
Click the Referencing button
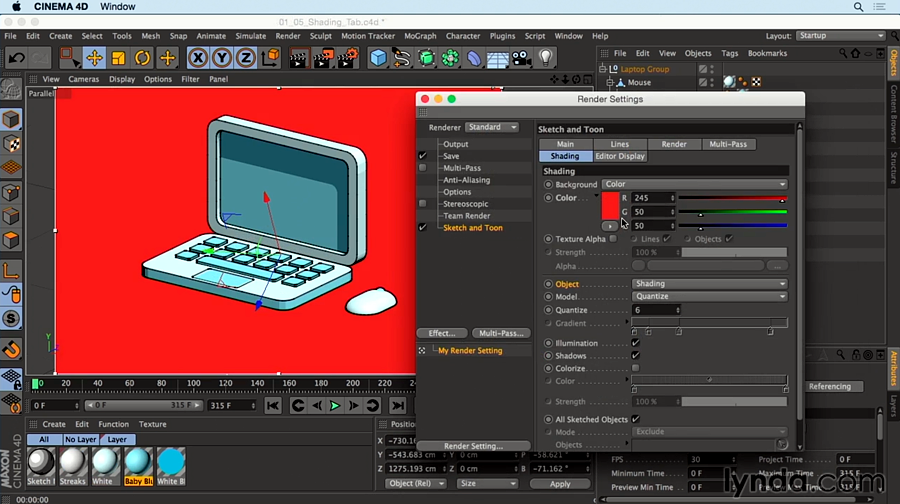[x=829, y=386]
